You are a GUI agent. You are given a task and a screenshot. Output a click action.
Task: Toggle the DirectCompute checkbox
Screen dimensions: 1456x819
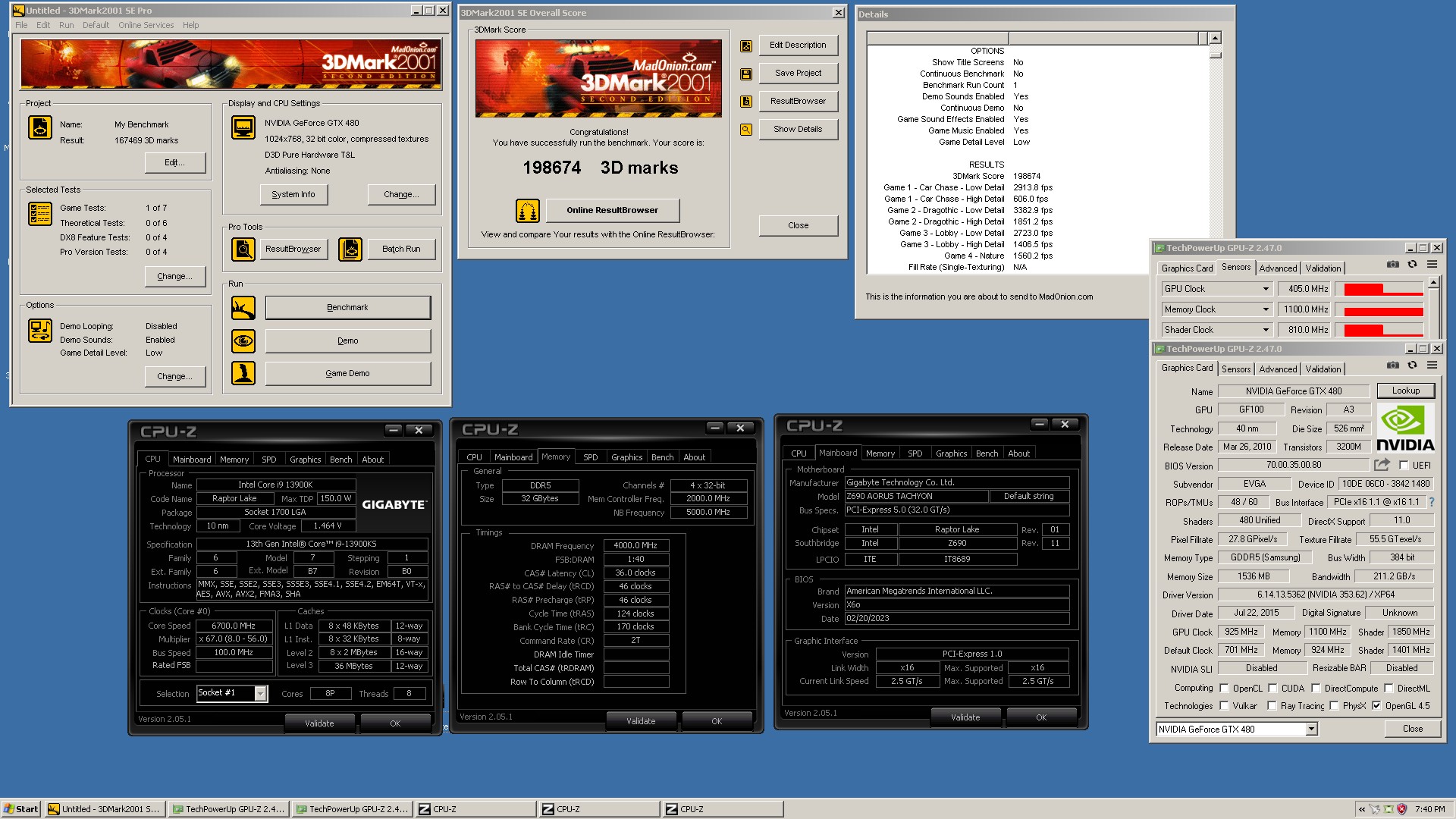click(x=1316, y=689)
